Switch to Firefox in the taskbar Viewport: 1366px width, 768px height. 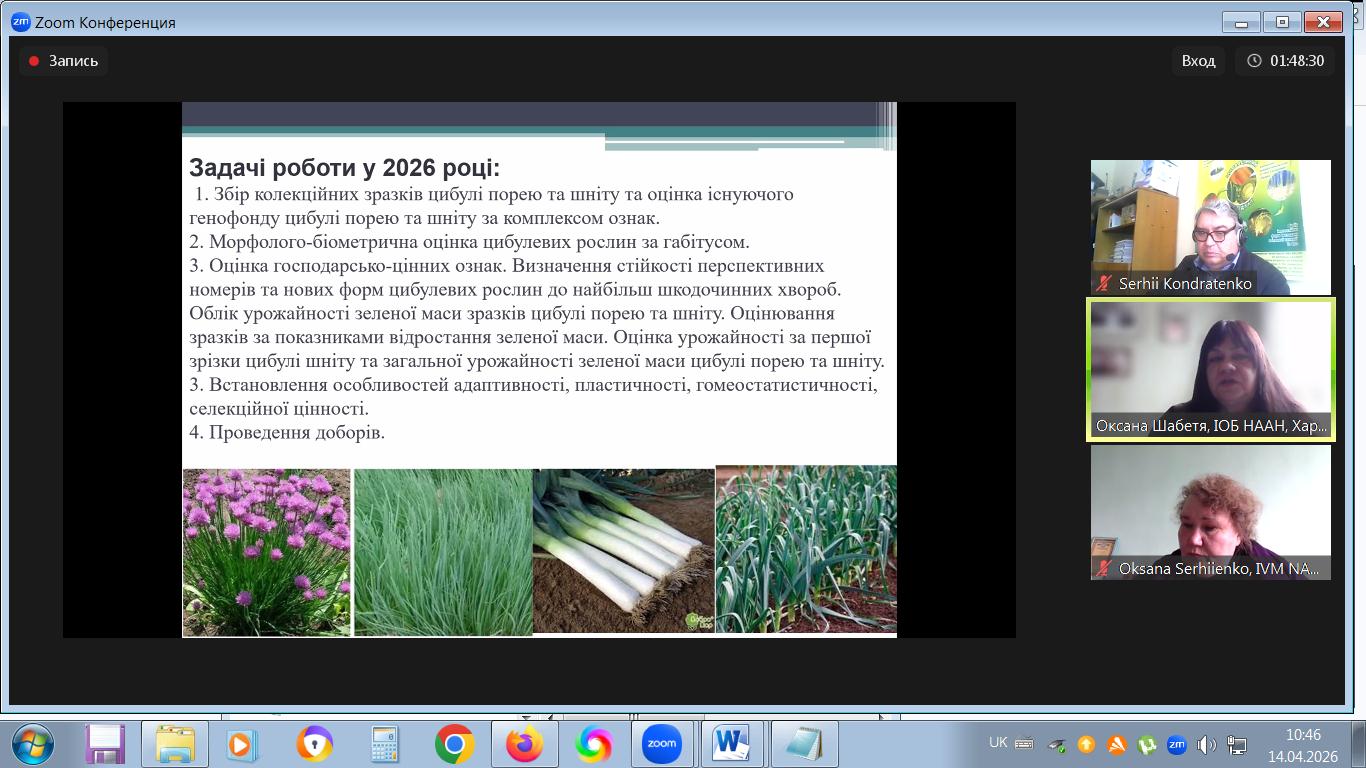[524, 744]
